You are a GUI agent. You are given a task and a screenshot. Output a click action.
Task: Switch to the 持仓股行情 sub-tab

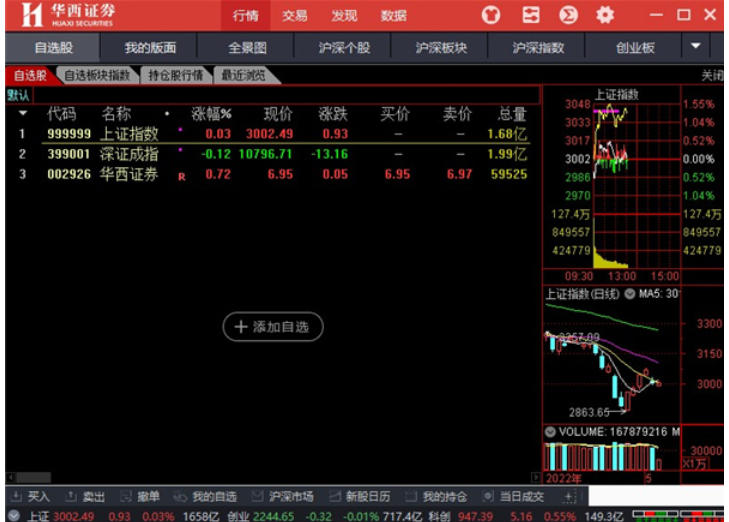click(x=175, y=75)
